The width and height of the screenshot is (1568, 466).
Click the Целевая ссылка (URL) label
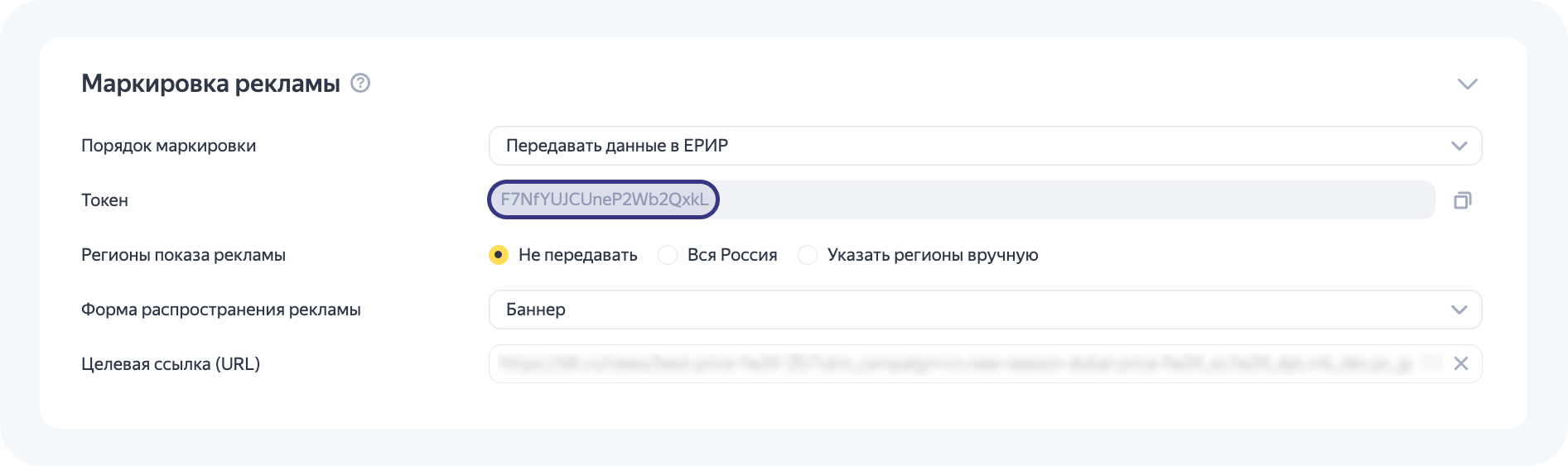click(170, 364)
